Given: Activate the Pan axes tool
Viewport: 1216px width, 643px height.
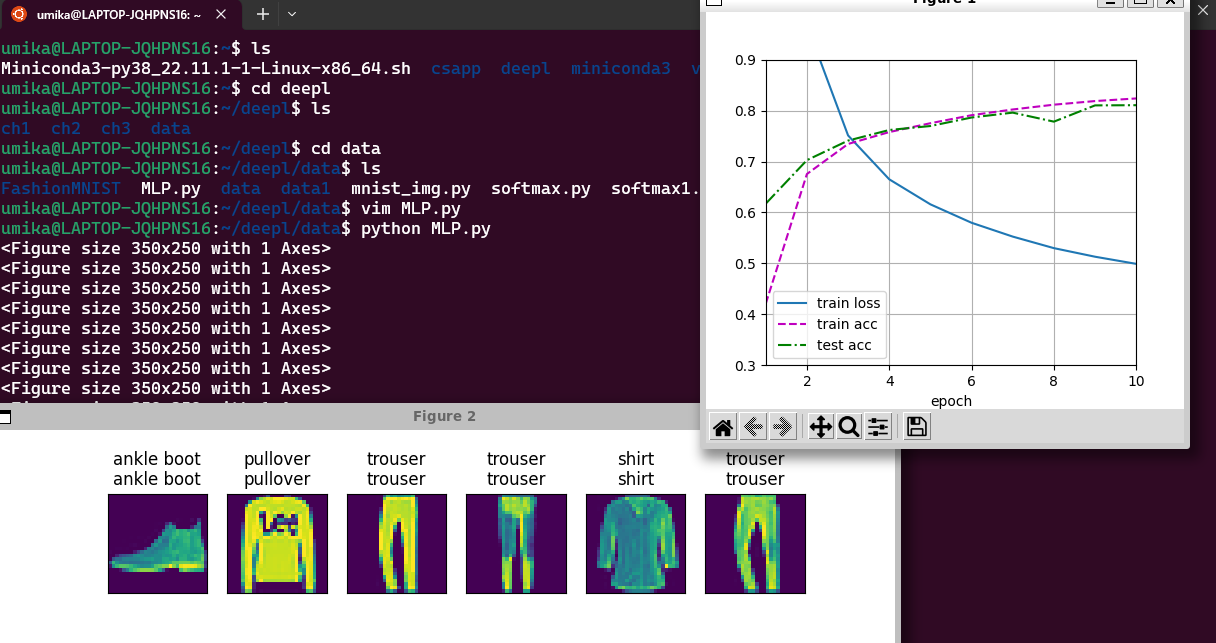Looking at the screenshot, I should pyautogui.click(x=820, y=428).
